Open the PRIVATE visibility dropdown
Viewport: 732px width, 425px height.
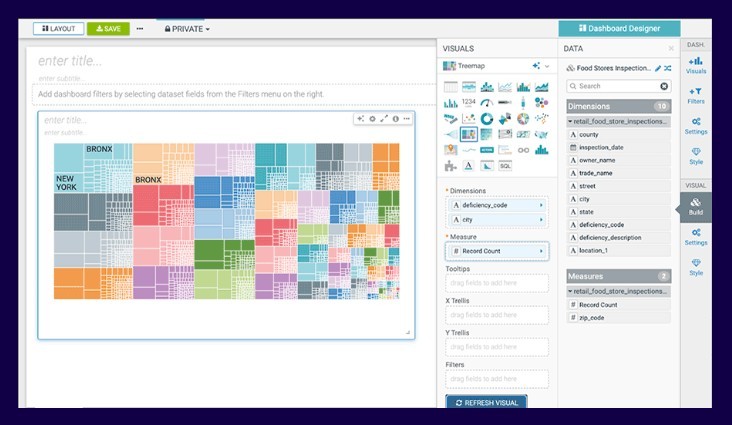pos(187,29)
